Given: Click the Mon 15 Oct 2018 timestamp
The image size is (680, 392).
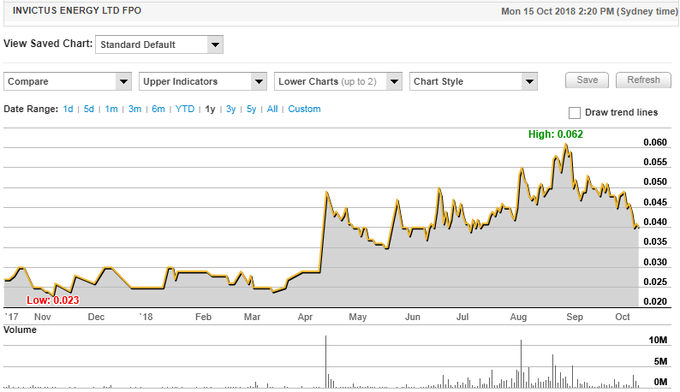Looking at the screenshot, I should (589, 11).
